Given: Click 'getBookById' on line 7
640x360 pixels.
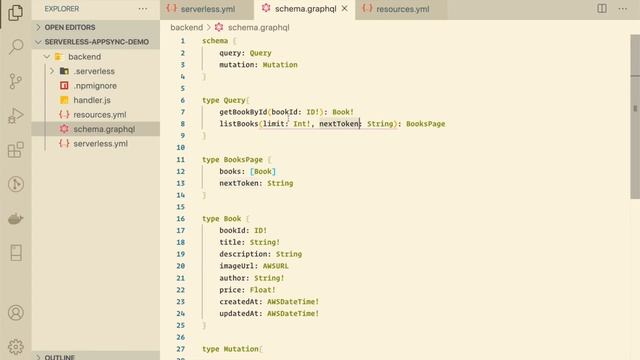Looking at the screenshot, I should point(243,112).
